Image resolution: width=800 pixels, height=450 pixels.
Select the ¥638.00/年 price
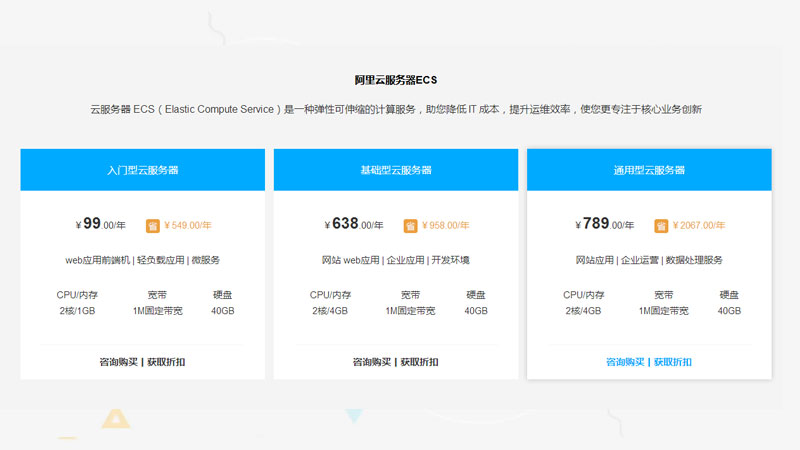click(x=354, y=223)
